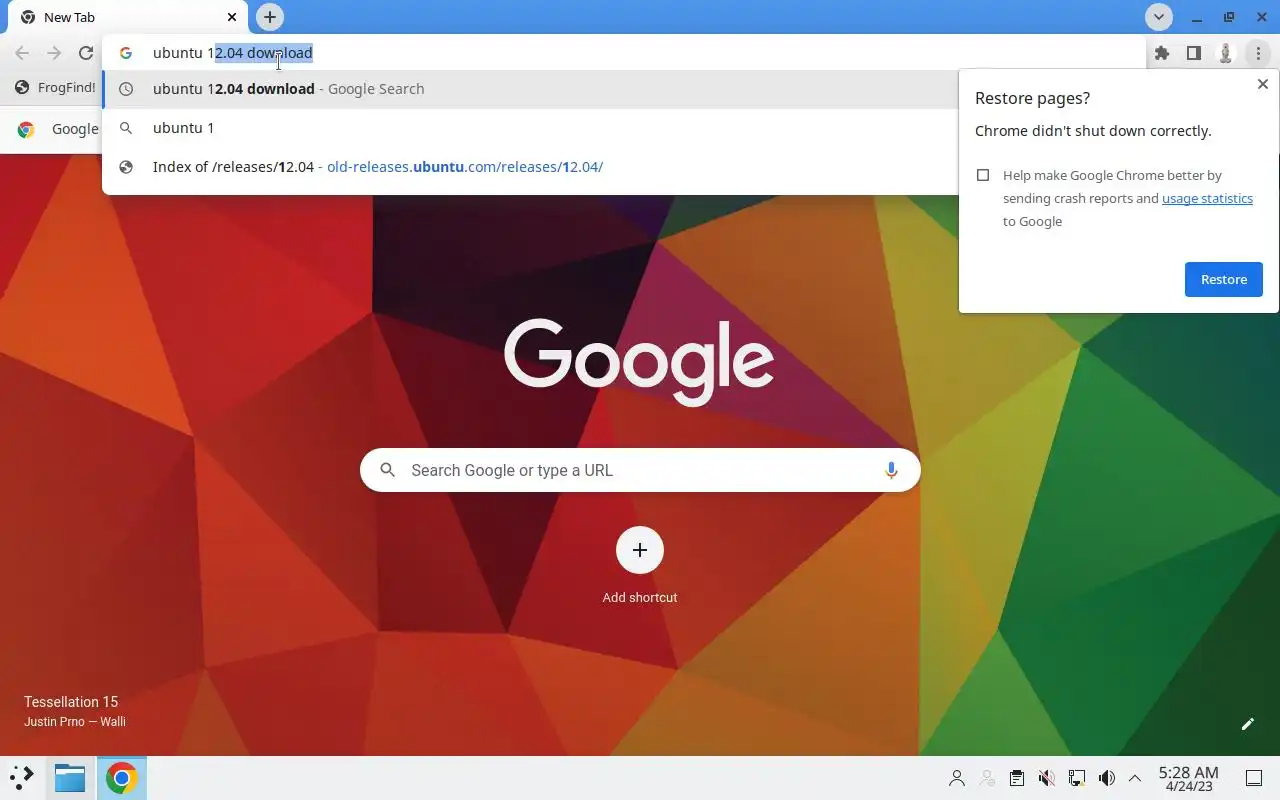This screenshot has width=1280, height=800.
Task: Open the Customize Chrome pencil icon
Action: [1247, 724]
